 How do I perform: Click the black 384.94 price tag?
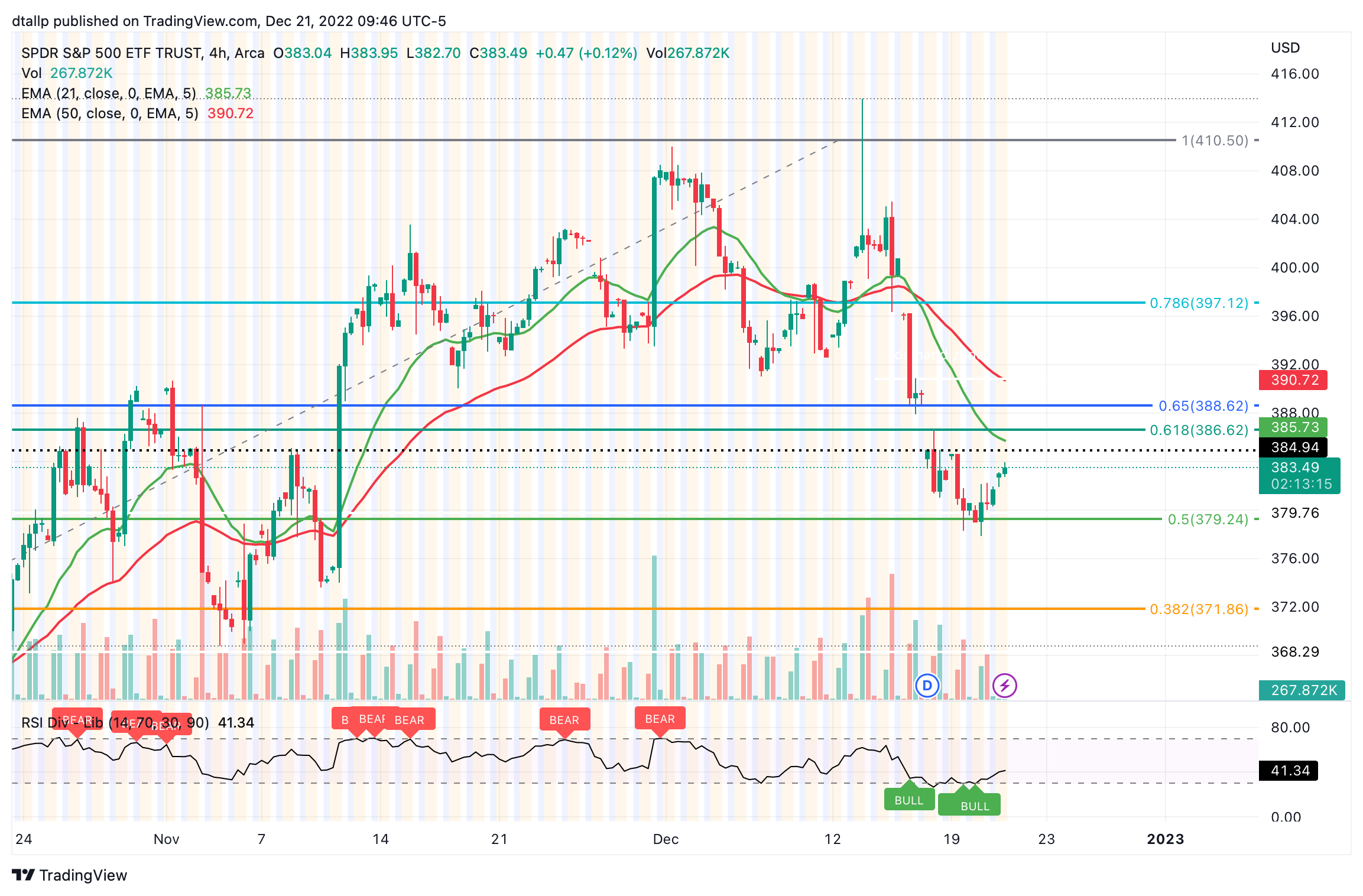tap(1293, 447)
